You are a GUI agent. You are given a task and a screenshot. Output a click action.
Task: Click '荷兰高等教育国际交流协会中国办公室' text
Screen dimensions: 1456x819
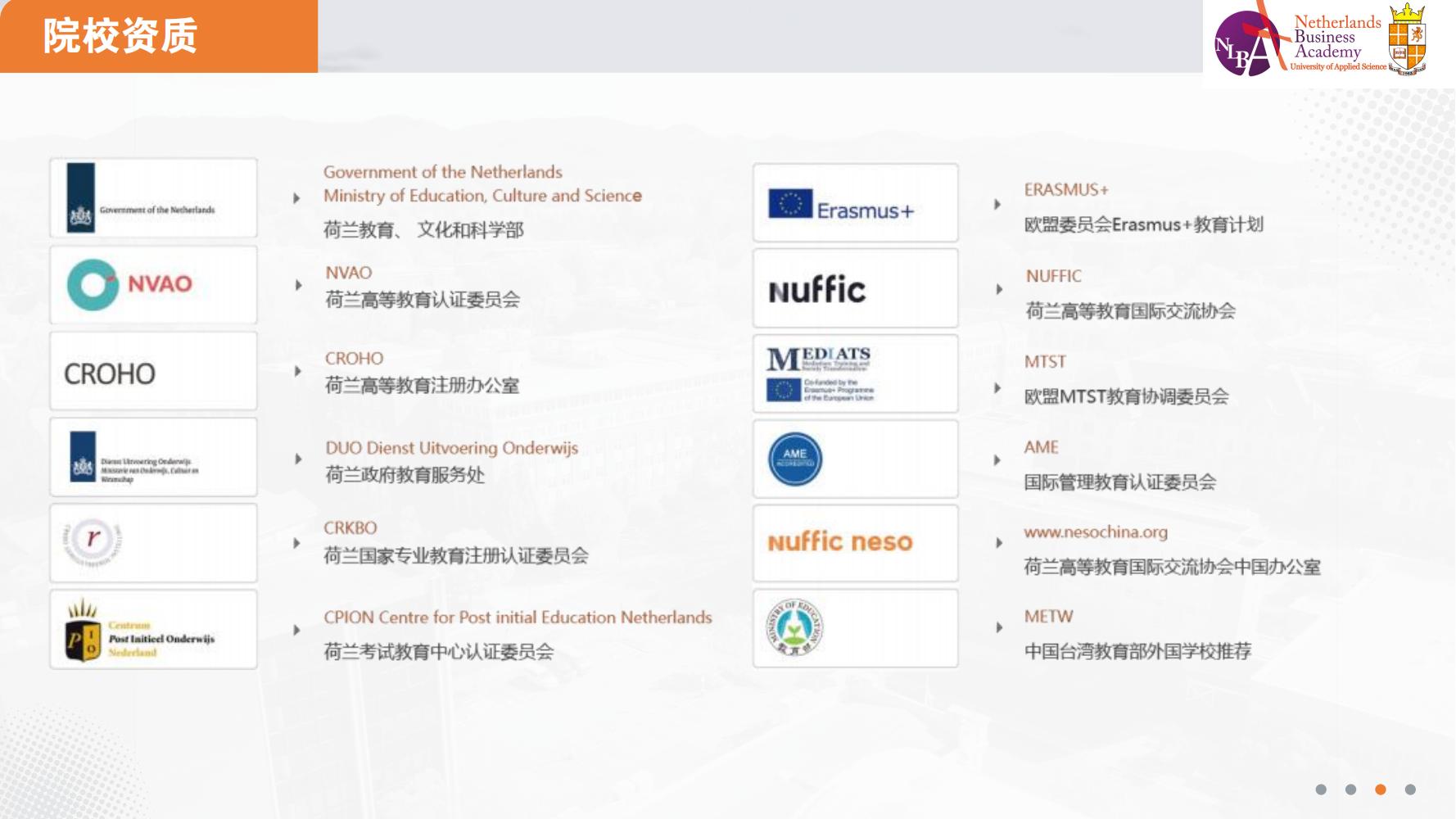pos(1173,567)
